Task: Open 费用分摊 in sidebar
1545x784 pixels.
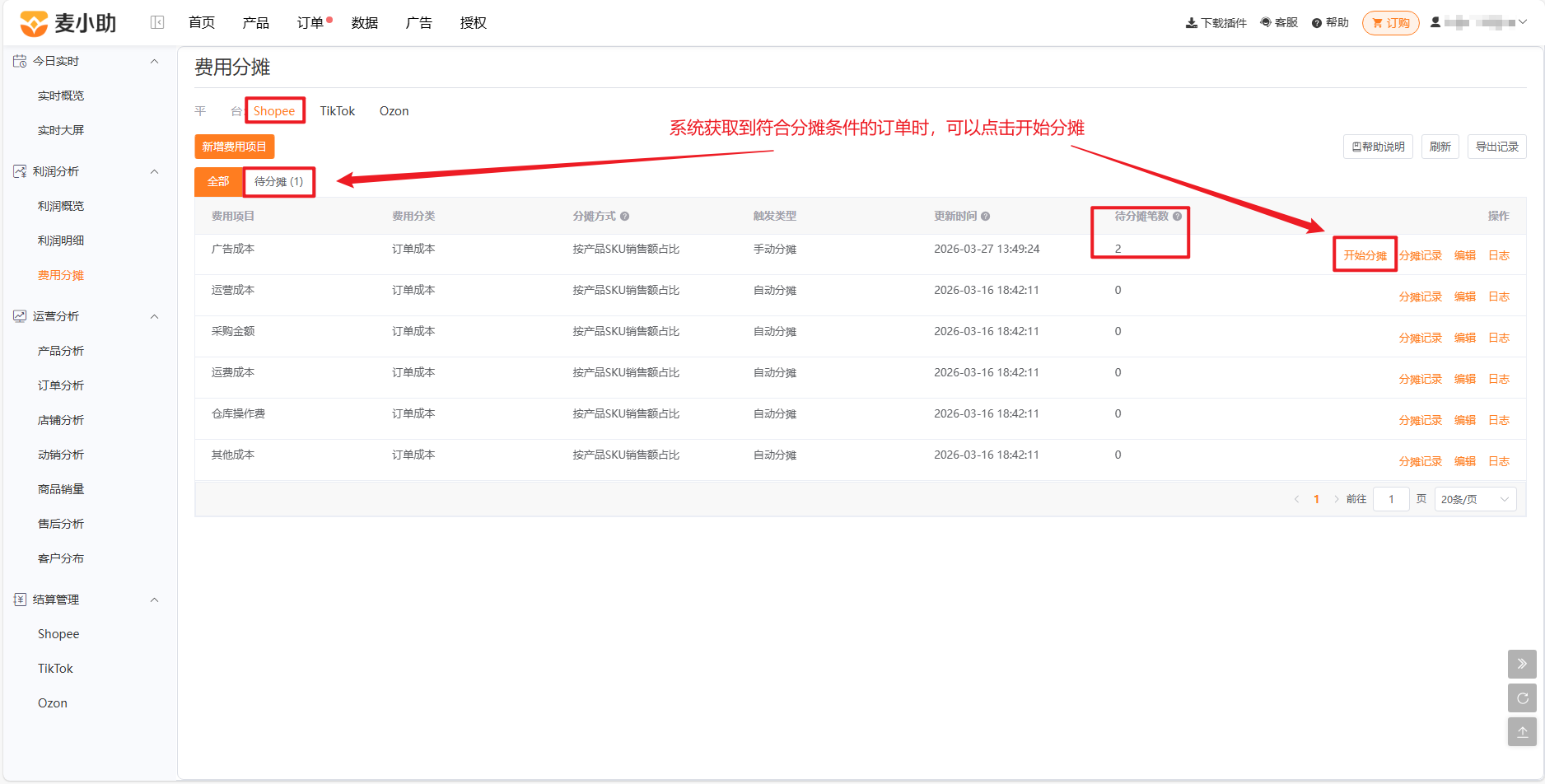Action: tap(61, 275)
